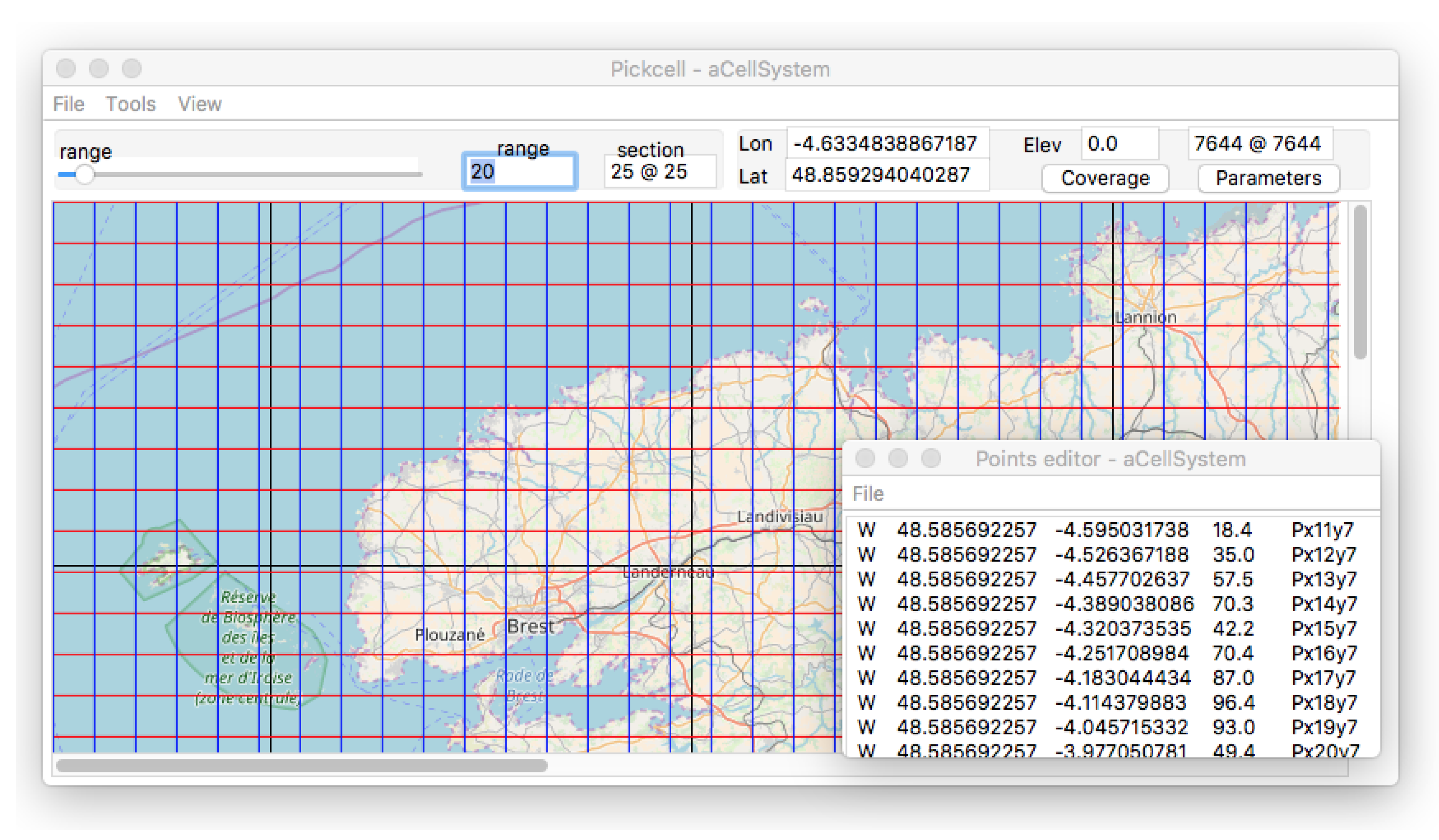
Task: Click longitude value -4.595031738
Action: 1122,530
